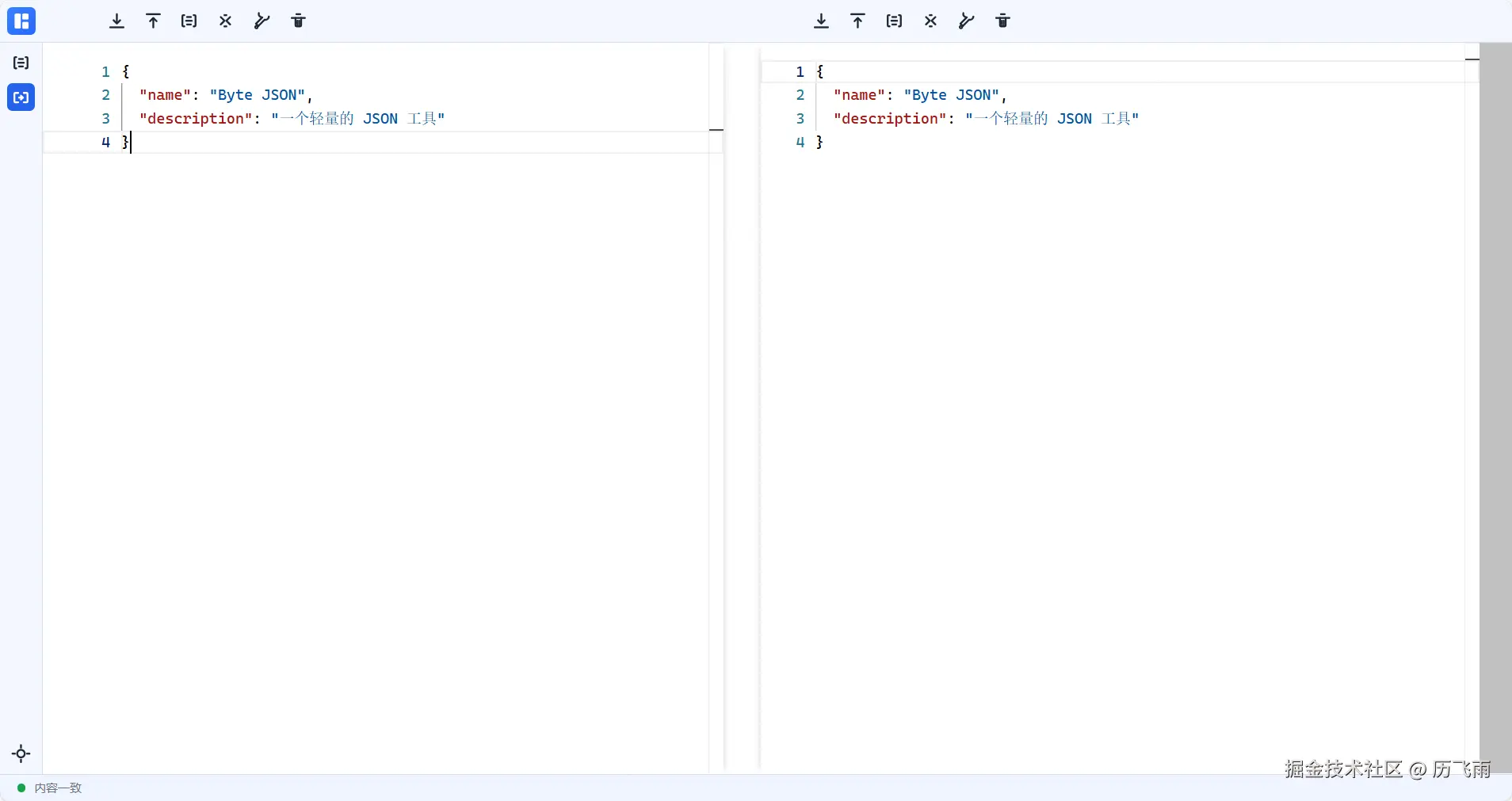Click the upload arrow icon above the right editor
Image resolution: width=1512 pixels, height=801 pixels.
[858, 21]
